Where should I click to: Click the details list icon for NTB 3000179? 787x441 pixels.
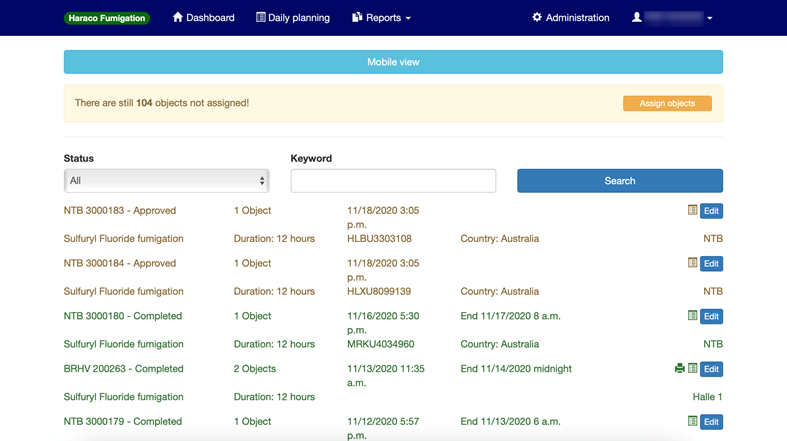pos(692,422)
